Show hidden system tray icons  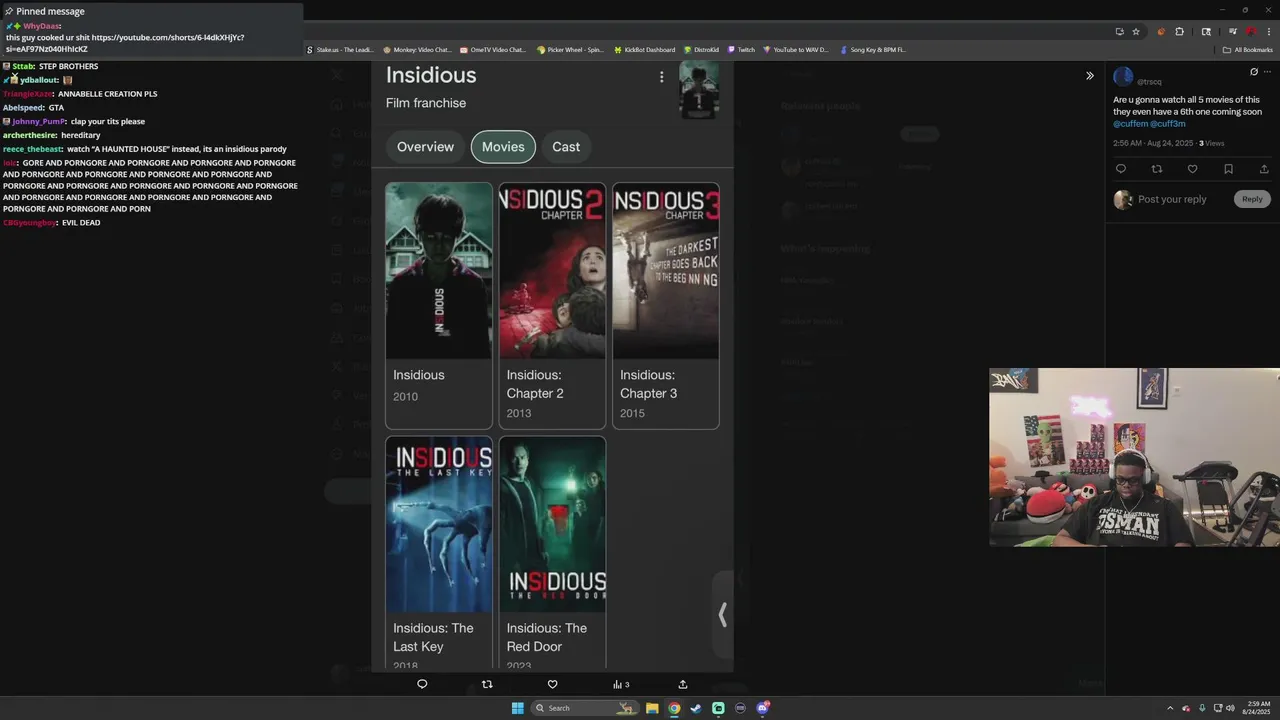click(x=1170, y=708)
